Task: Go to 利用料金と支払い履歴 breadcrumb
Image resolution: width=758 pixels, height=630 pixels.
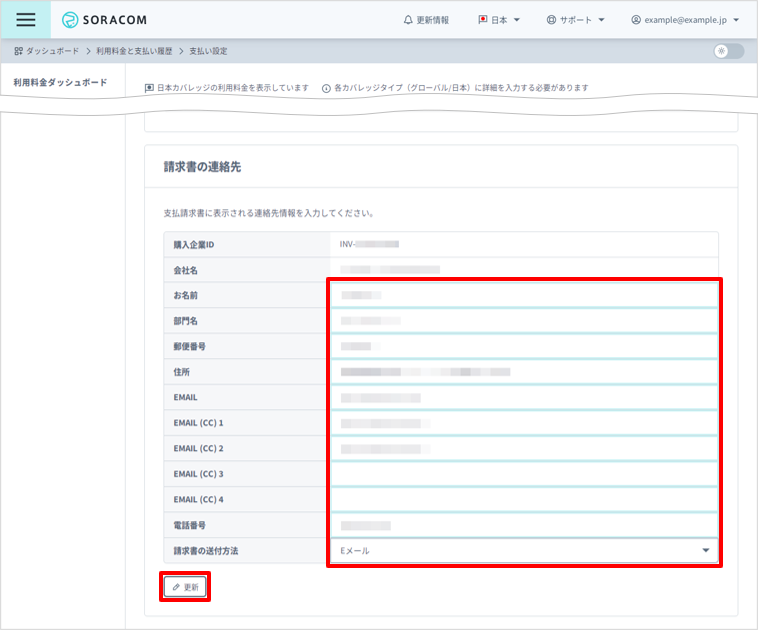Action: pos(134,51)
